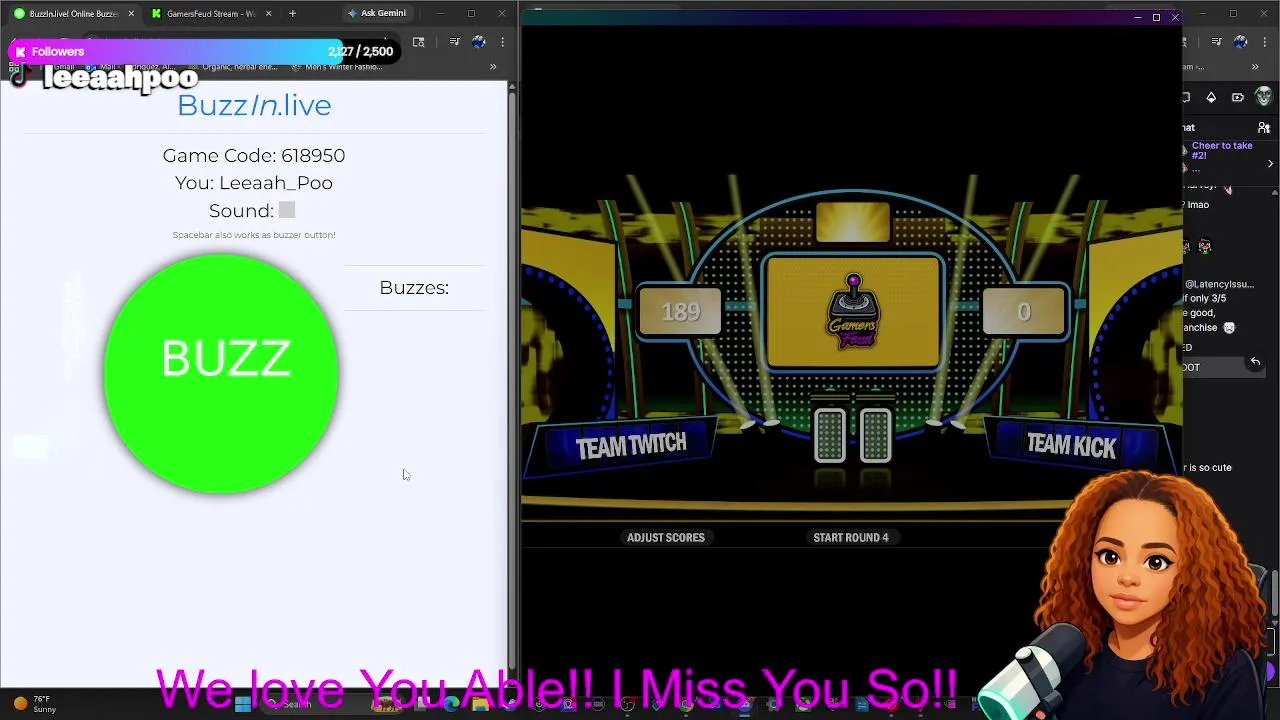Close the GamersFeud Stream tab
Image resolution: width=1280 pixels, height=720 pixels.
pos(268,14)
